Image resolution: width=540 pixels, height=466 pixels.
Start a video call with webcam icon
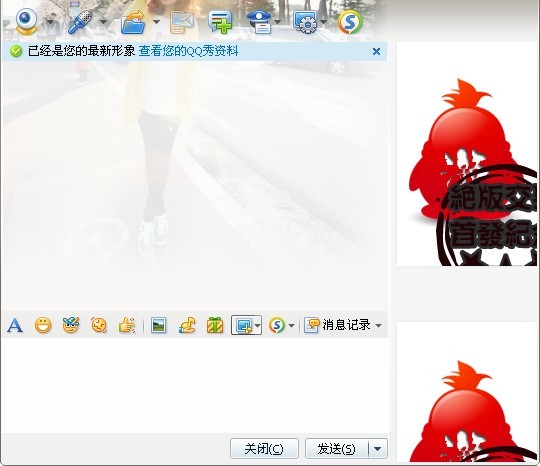(x=26, y=21)
